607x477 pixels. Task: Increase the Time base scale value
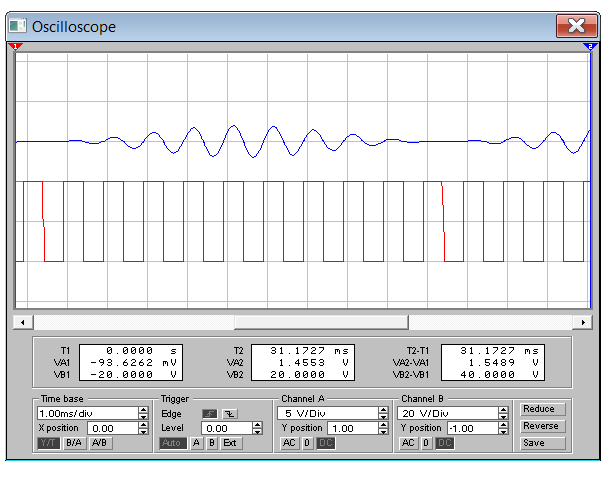[x=143, y=410]
